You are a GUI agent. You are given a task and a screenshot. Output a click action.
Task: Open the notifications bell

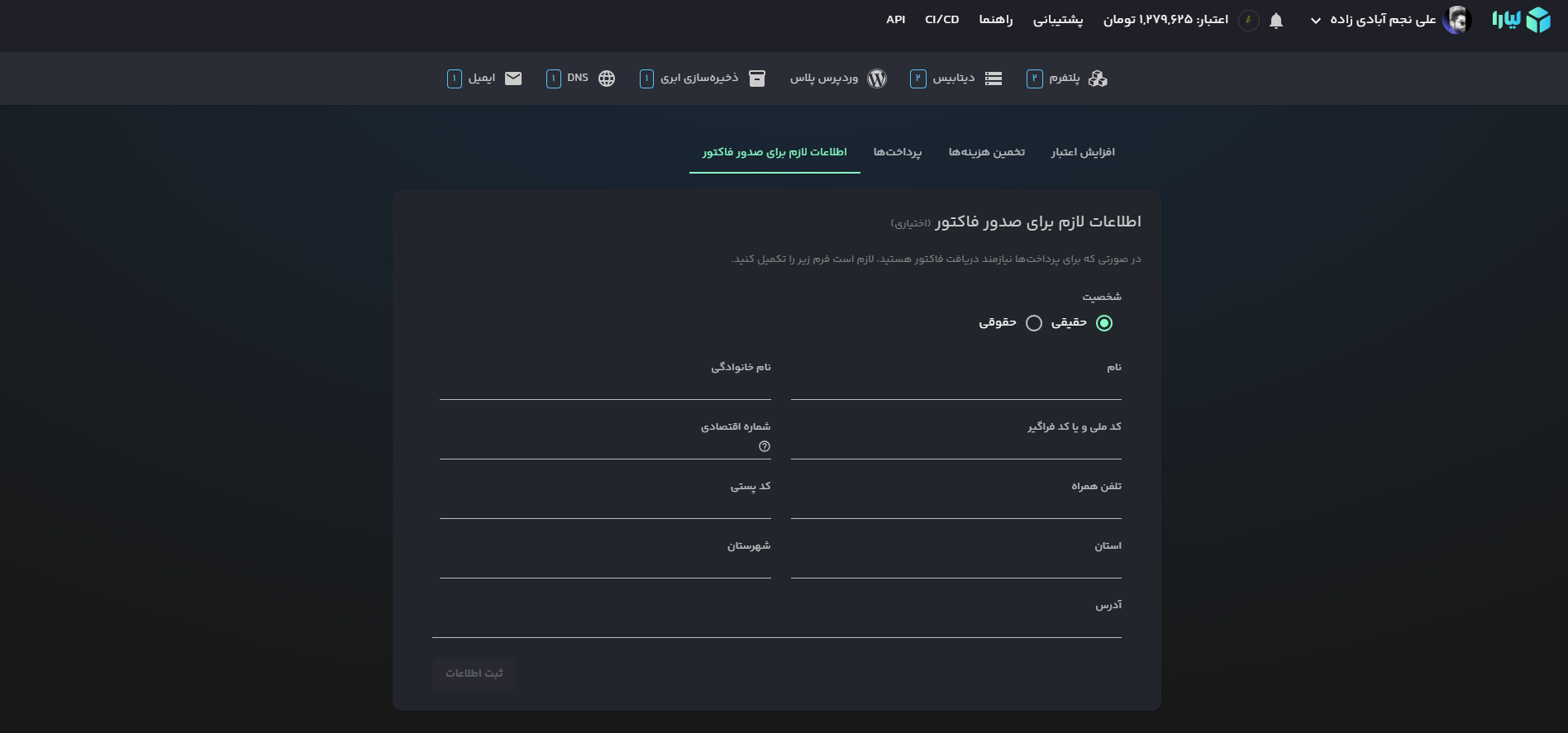(1275, 21)
